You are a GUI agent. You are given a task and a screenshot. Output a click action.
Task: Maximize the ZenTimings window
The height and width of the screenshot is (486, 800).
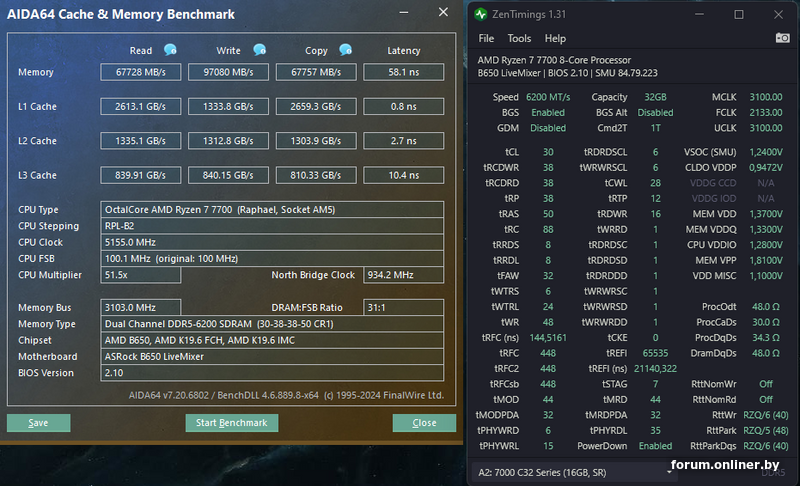pos(739,14)
